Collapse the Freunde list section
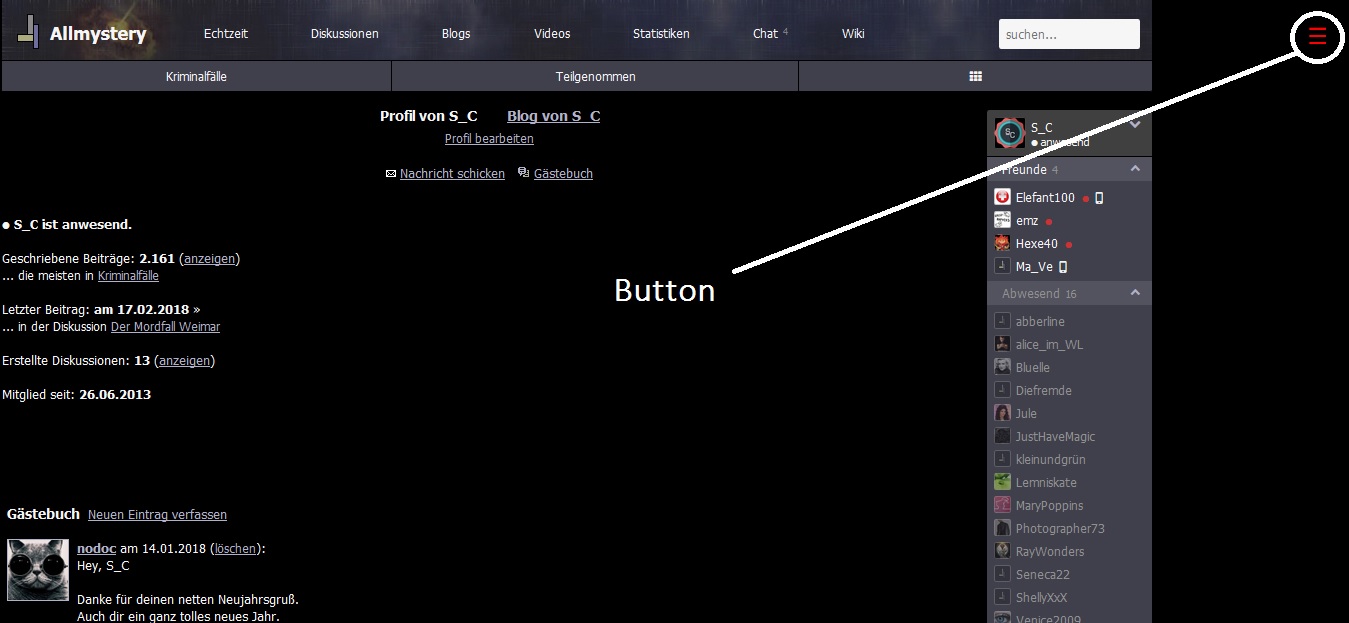The width and height of the screenshot is (1349, 623). pyautogui.click(x=1135, y=169)
